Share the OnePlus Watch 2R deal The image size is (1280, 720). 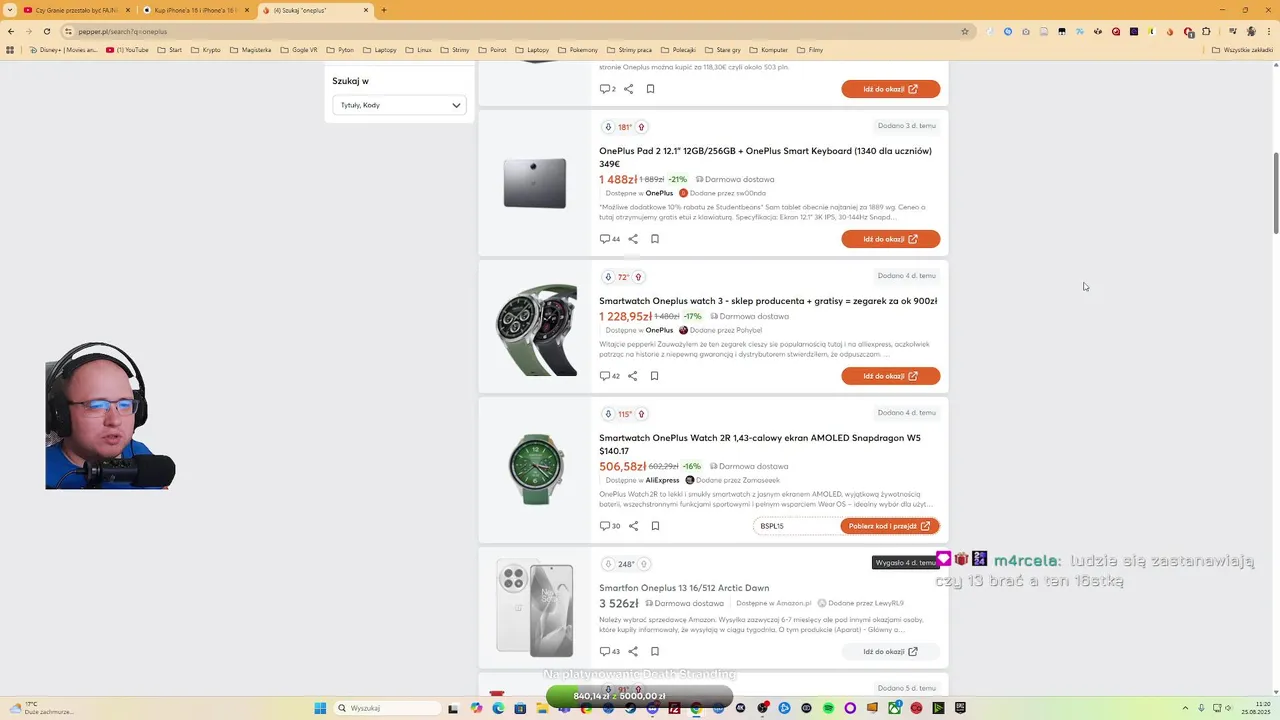point(633,526)
